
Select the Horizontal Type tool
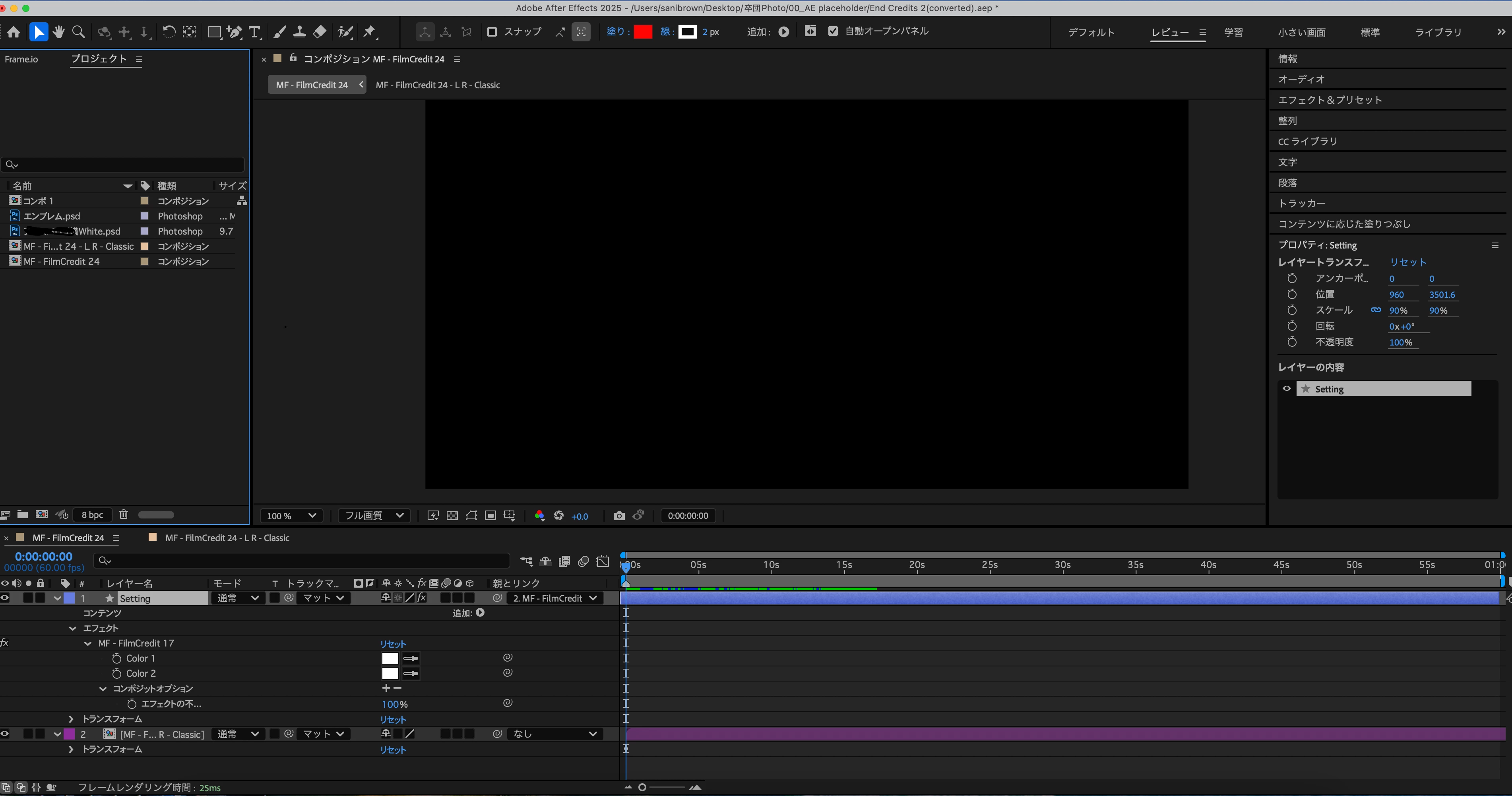[x=254, y=32]
